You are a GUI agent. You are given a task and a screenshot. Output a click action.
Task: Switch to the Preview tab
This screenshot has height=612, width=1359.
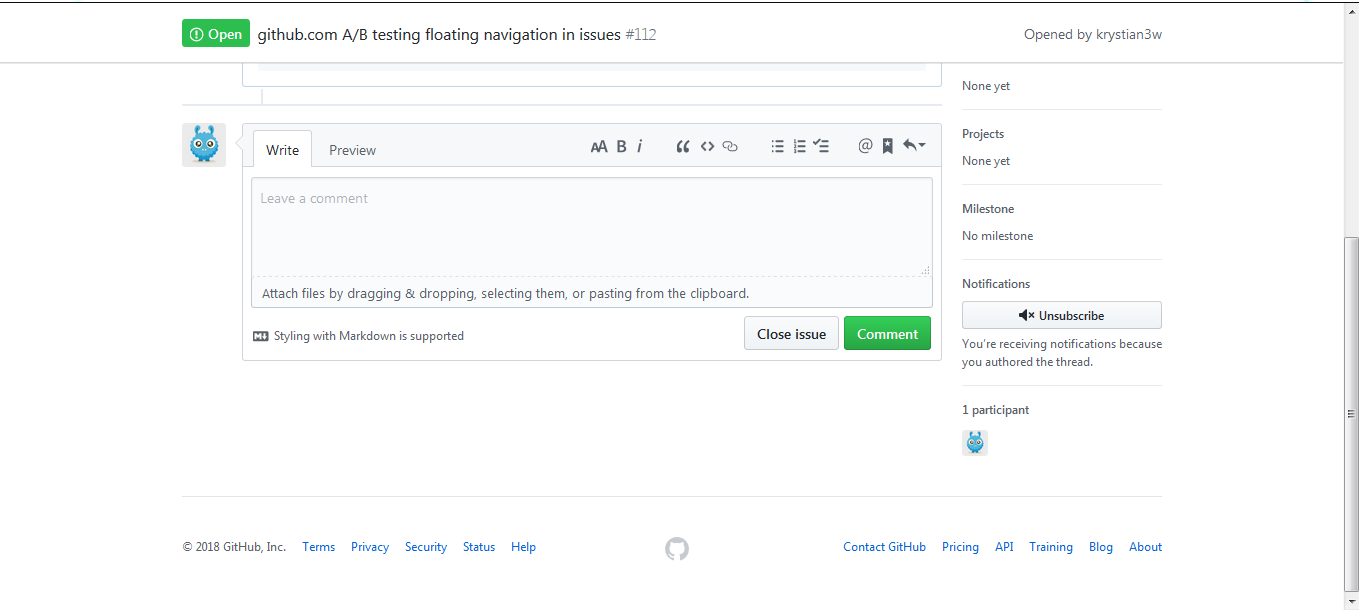pyautogui.click(x=352, y=150)
